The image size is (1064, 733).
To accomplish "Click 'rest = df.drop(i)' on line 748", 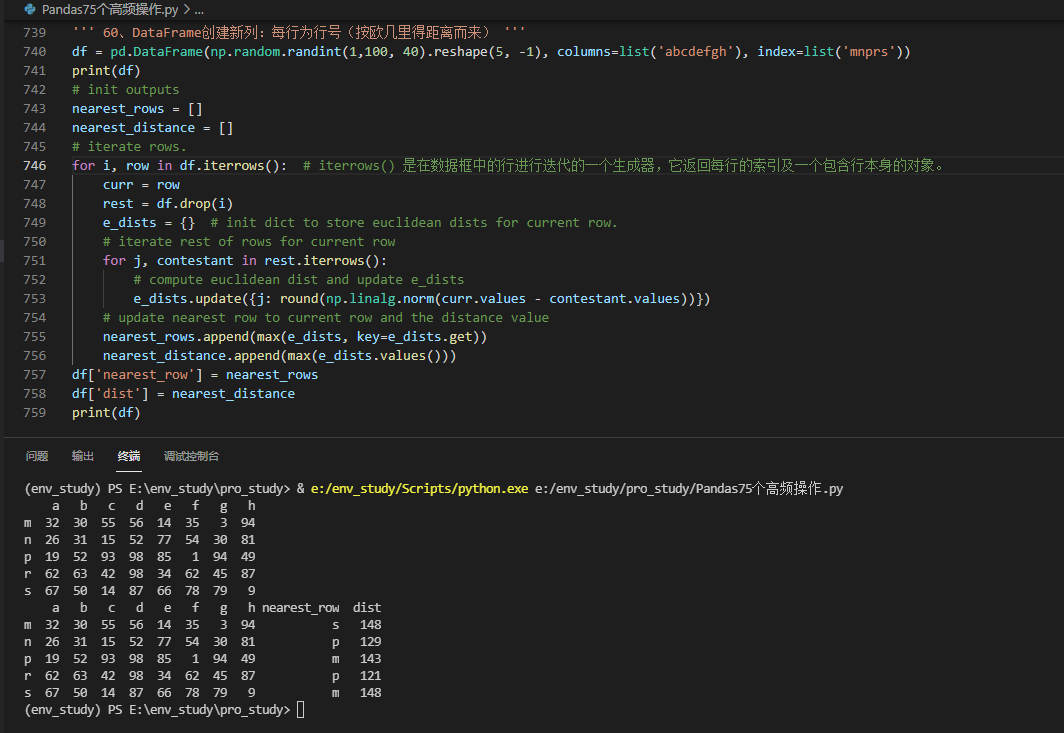I will click(168, 204).
